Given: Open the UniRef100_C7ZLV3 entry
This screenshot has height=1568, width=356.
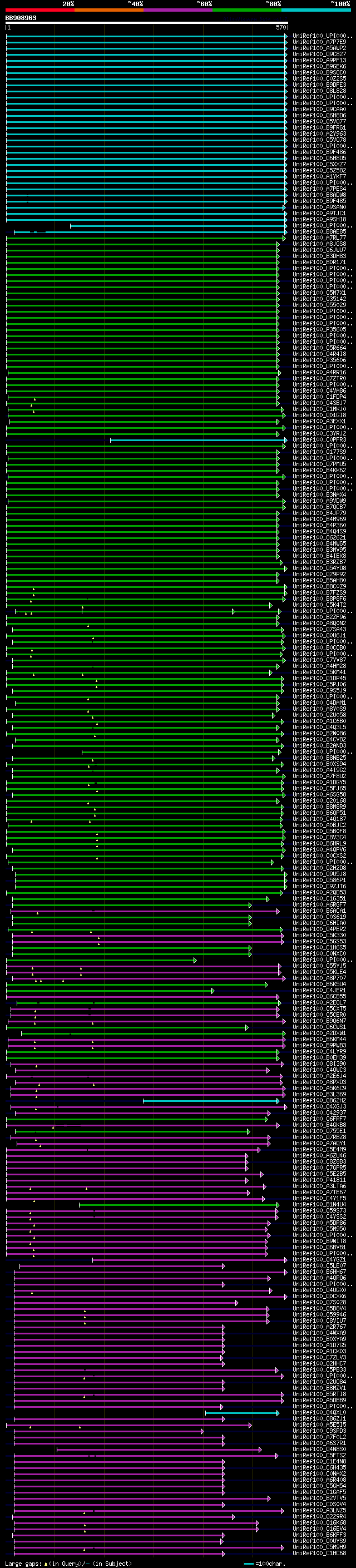Looking at the screenshot, I should (319, 1357).
